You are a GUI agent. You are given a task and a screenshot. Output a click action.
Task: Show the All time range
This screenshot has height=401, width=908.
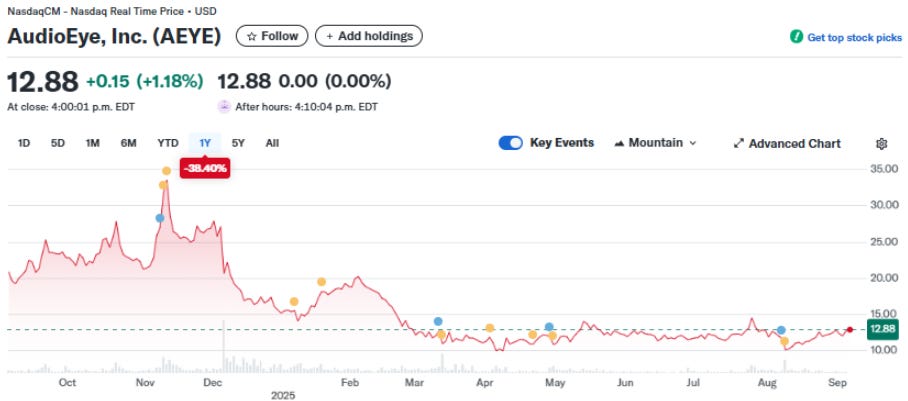pos(272,143)
